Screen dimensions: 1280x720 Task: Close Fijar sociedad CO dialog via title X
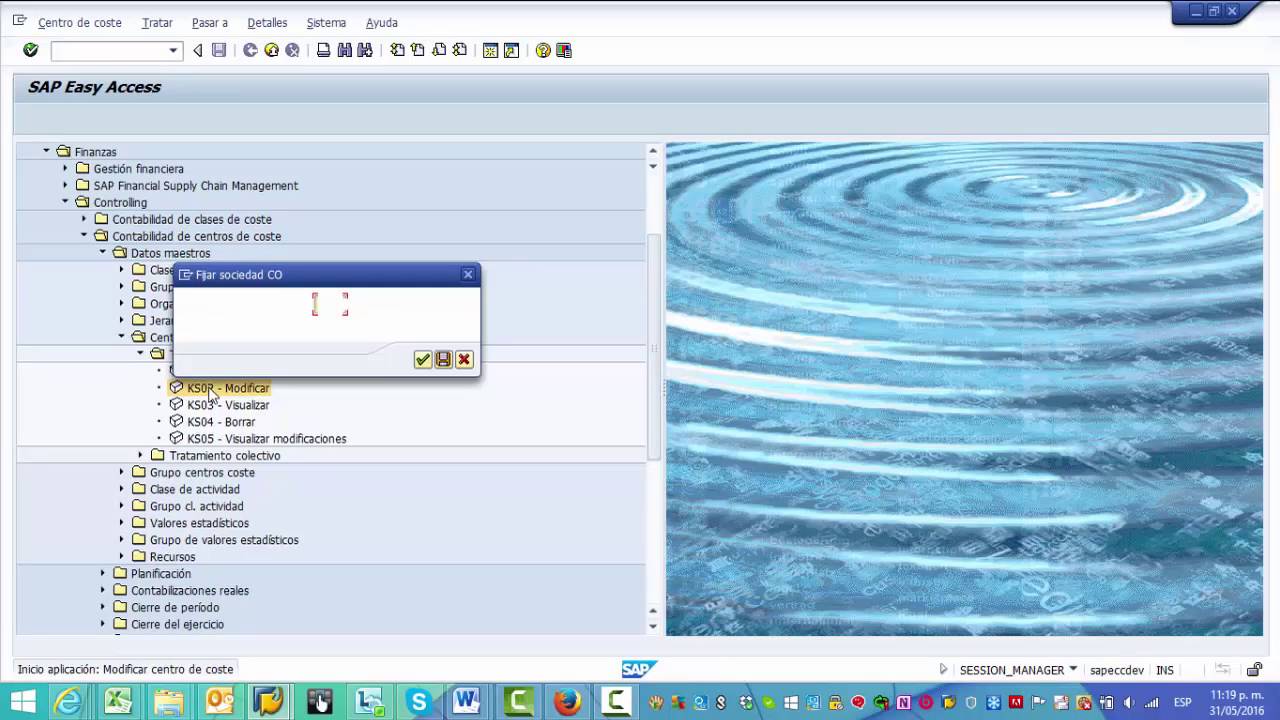click(x=468, y=274)
